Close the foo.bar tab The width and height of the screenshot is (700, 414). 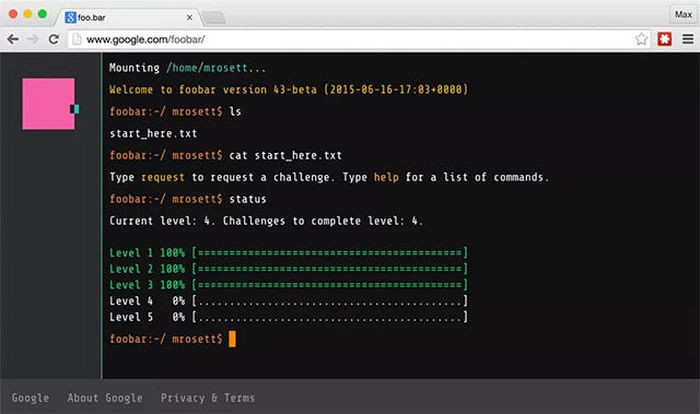tap(188, 17)
